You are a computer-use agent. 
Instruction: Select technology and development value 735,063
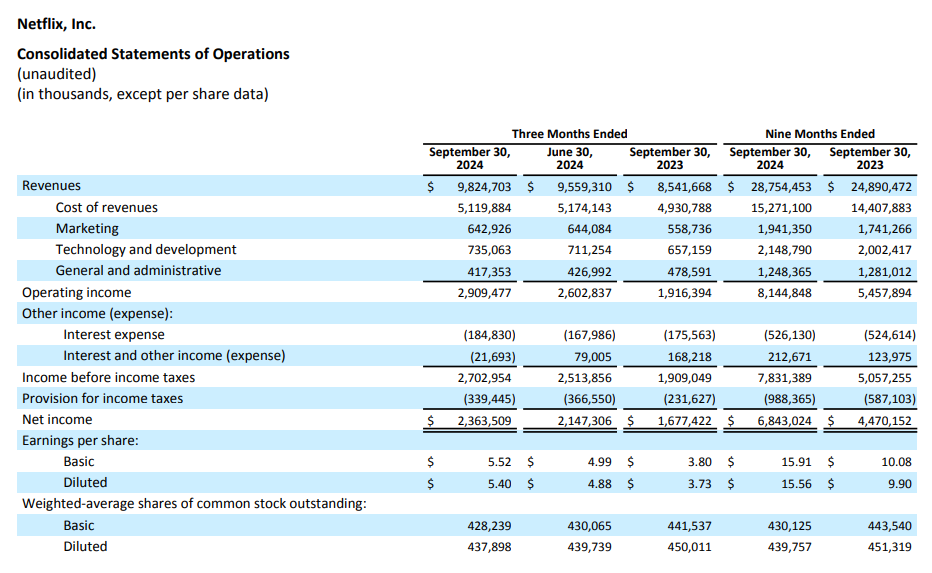pyautogui.click(x=489, y=250)
